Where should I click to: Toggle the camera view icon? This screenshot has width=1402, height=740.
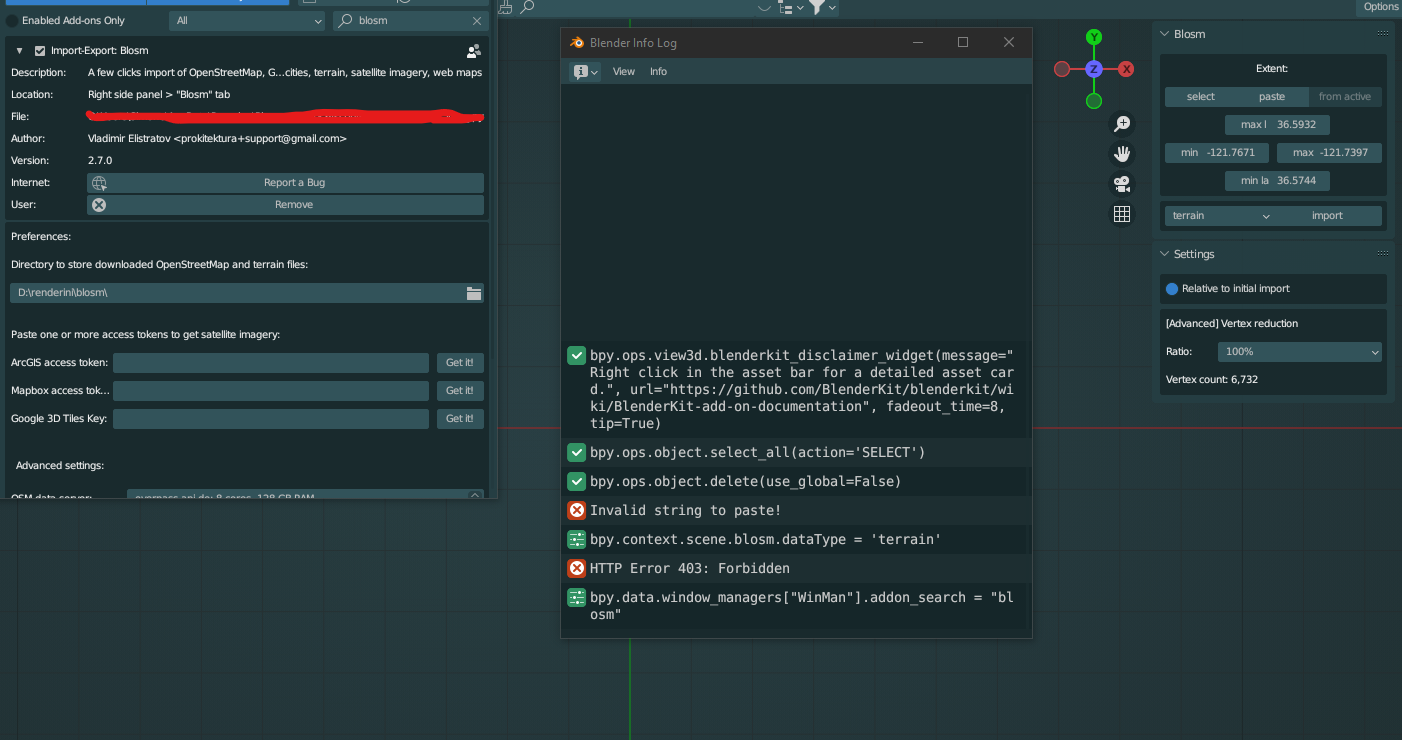click(1122, 184)
